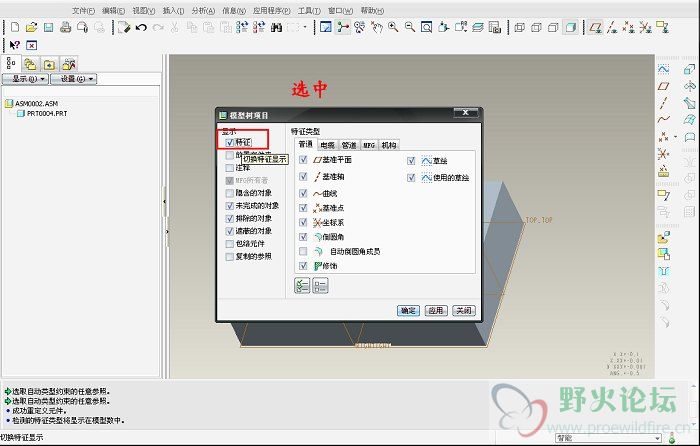Open the 设置 dropdown in model tree
This screenshot has height=446, width=700.
(73, 79)
